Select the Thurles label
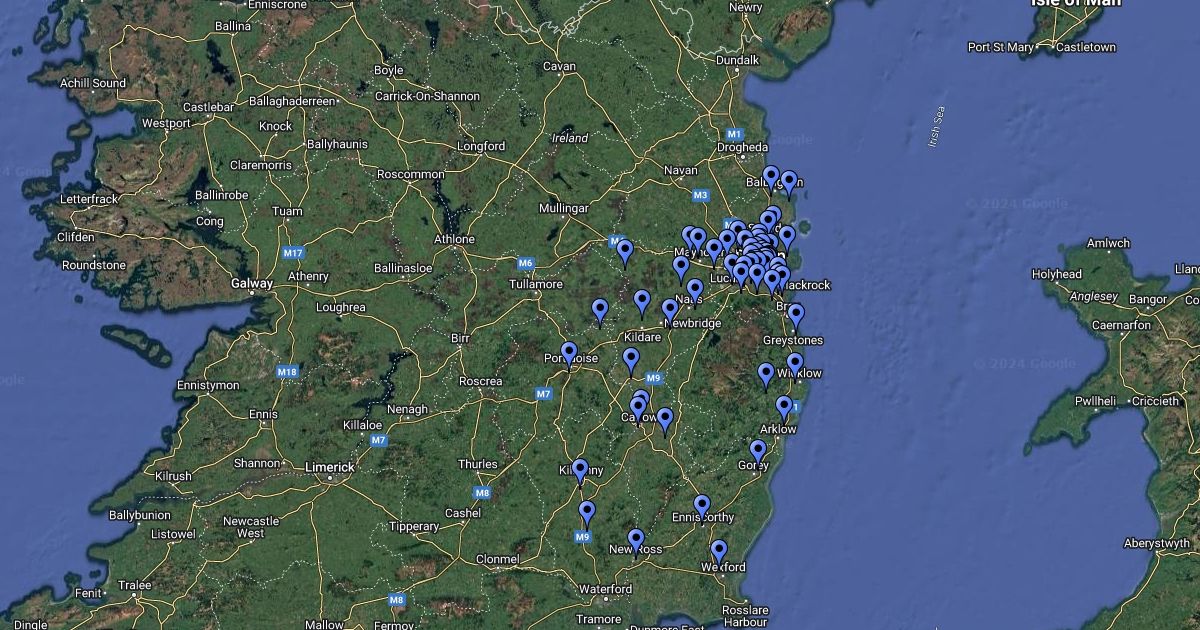This screenshot has height=630, width=1200. (477, 464)
